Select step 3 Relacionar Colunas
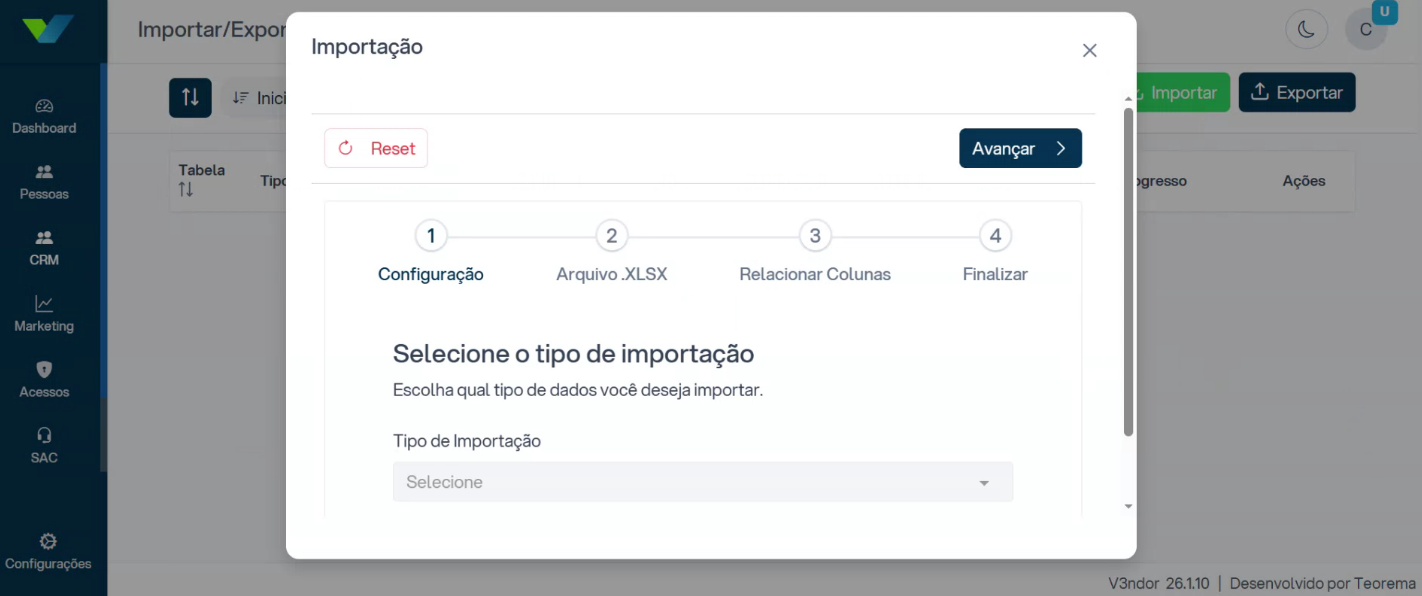The image size is (1422, 596). 815,253
